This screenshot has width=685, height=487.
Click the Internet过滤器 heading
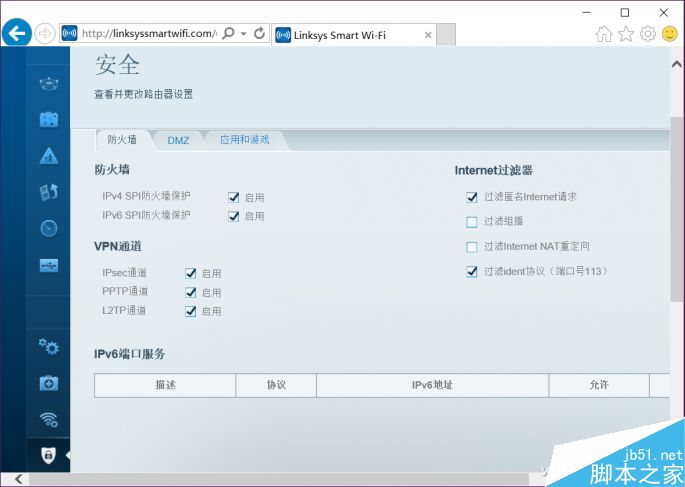point(494,170)
